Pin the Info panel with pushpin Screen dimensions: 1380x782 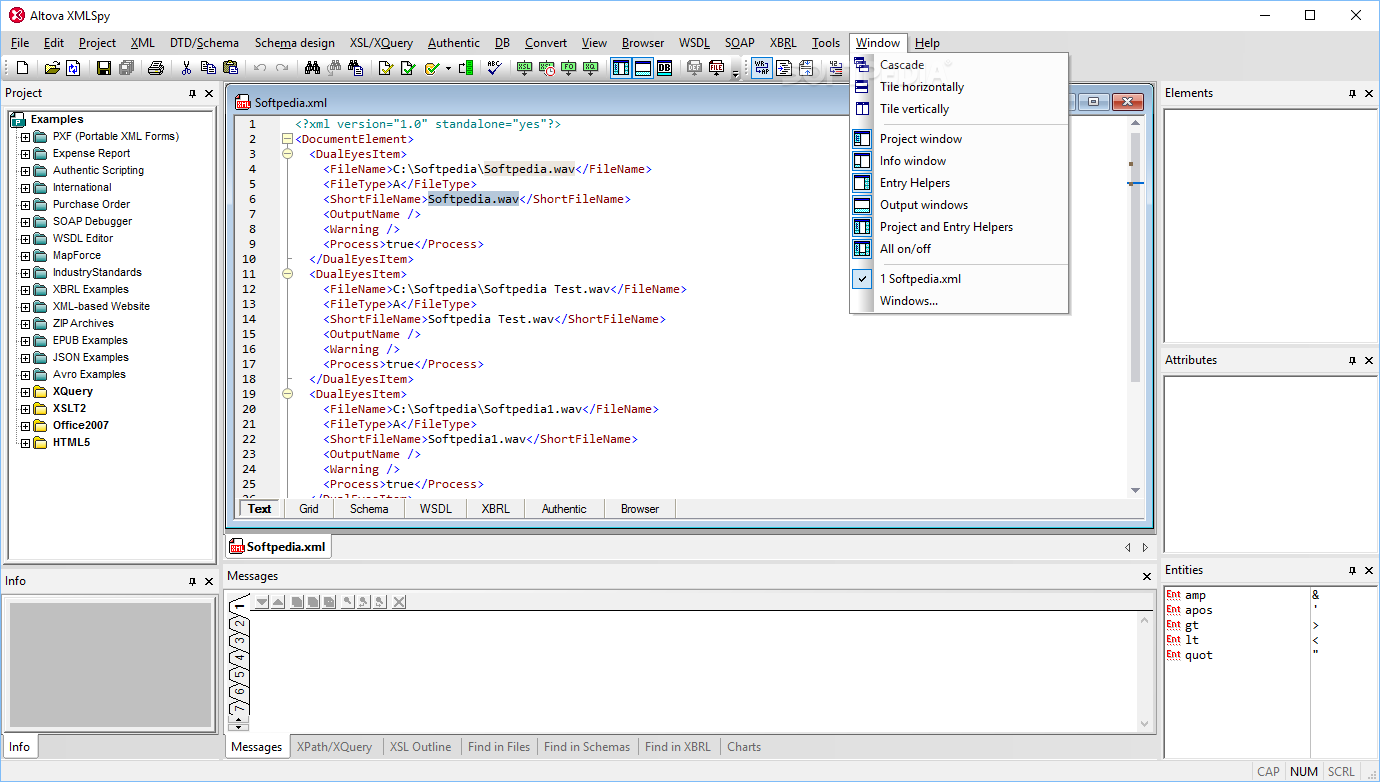[x=193, y=581]
